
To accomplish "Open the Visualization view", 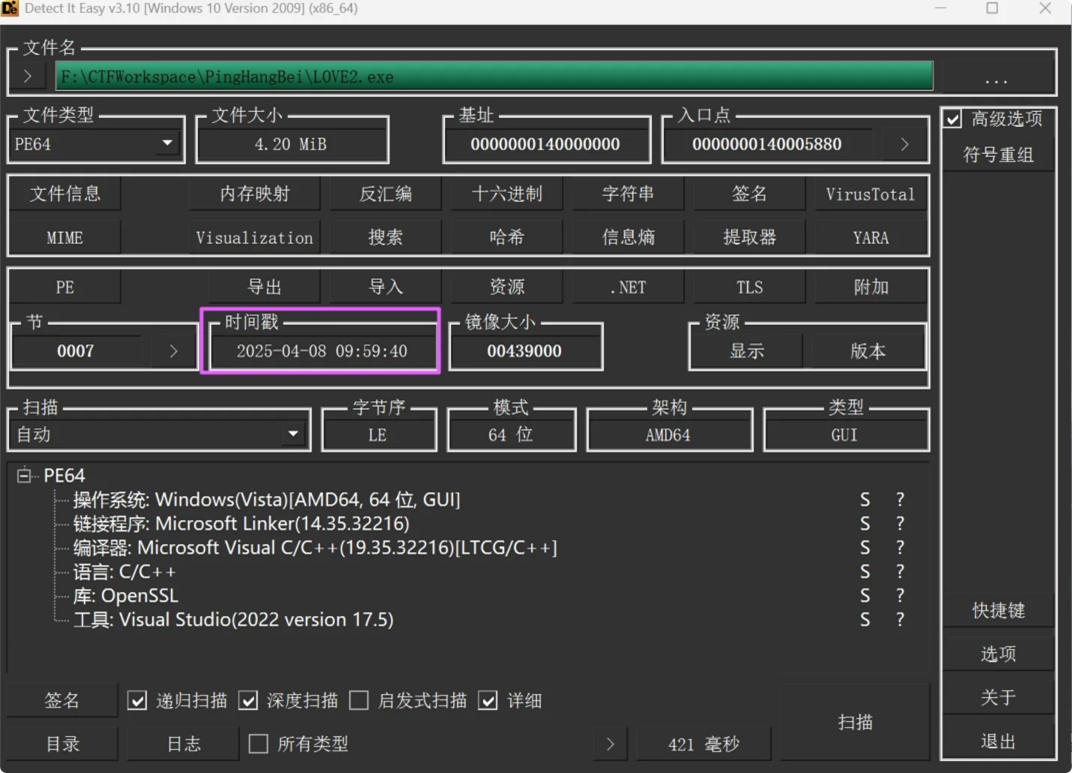I will (255, 238).
